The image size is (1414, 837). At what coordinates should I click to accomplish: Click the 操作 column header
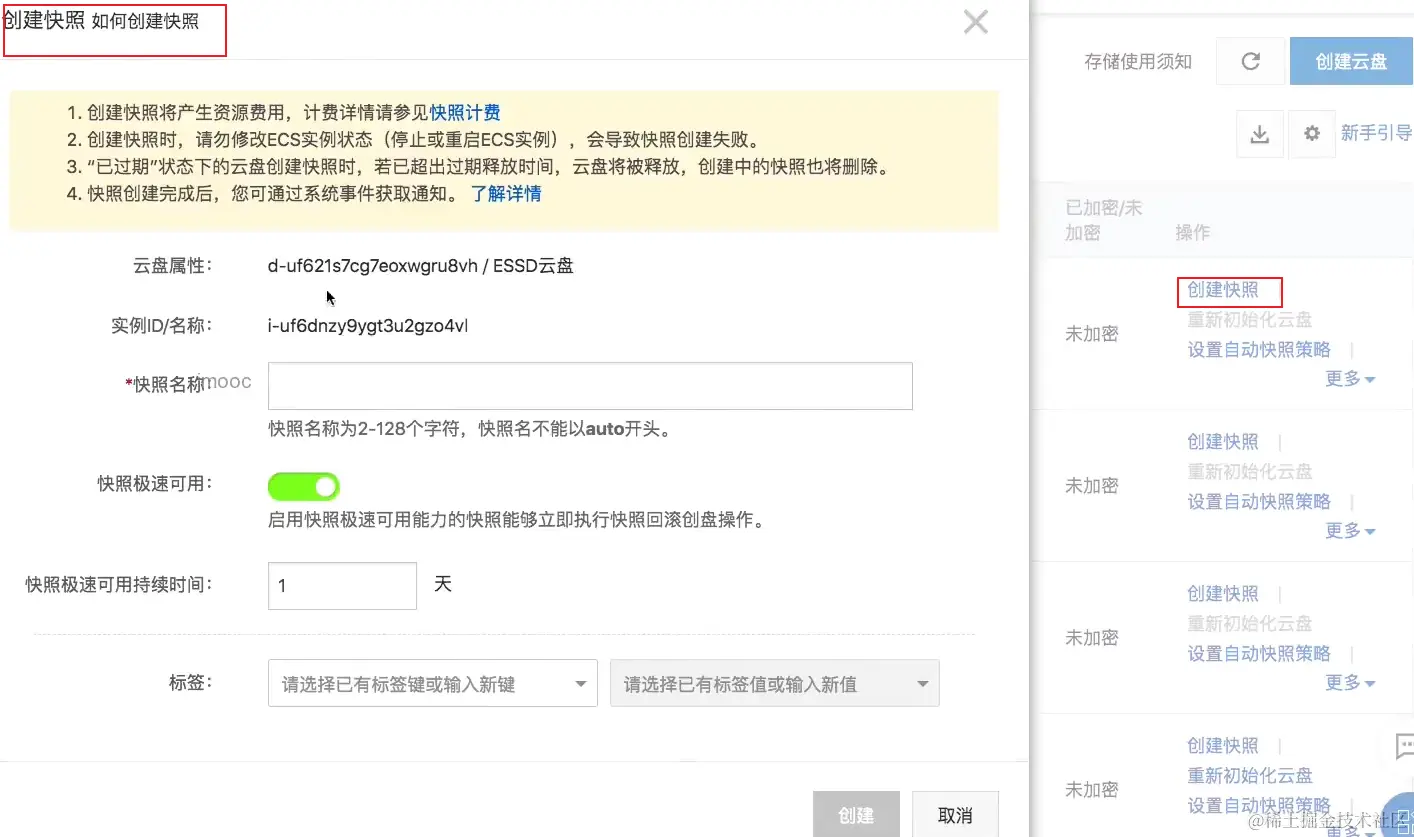pyautogui.click(x=1193, y=232)
